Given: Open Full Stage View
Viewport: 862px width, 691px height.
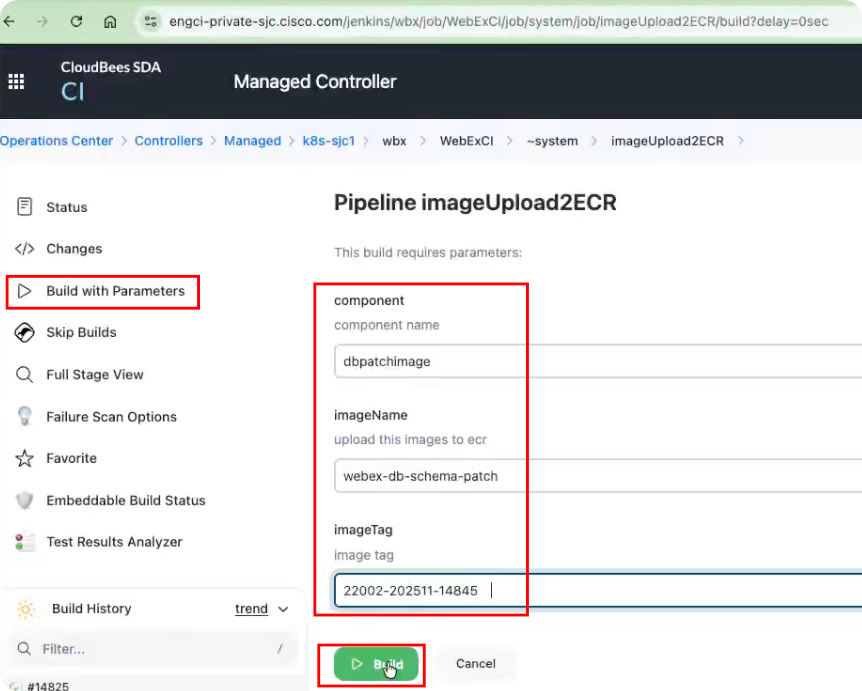Looking at the screenshot, I should point(95,375).
